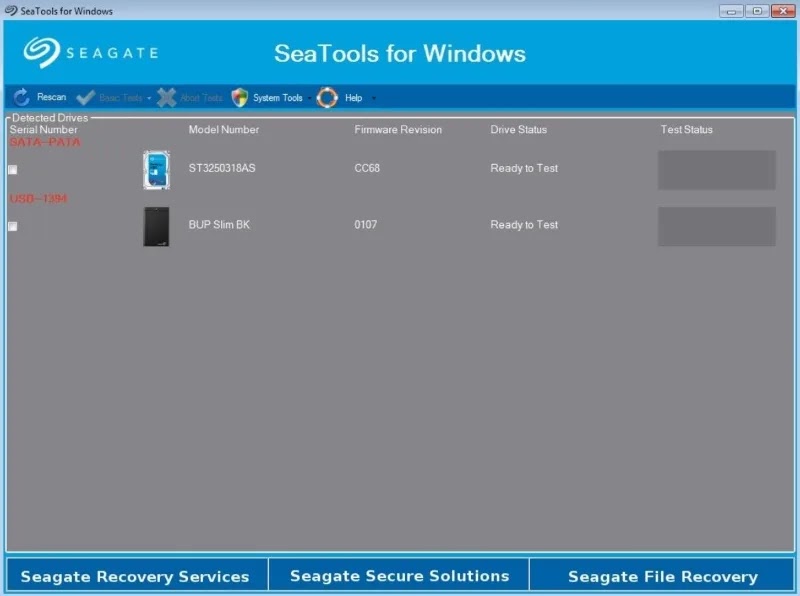The width and height of the screenshot is (800, 596).
Task: Tick the checkbox for BUP Slim BK drive
Action: tap(13, 226)
